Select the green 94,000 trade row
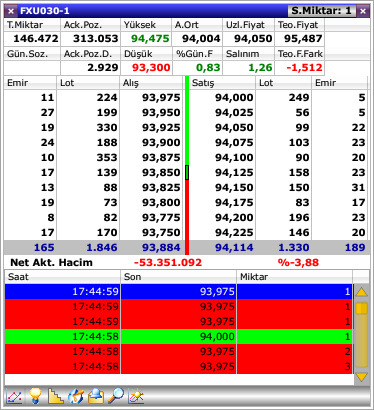 pos(179,336)
